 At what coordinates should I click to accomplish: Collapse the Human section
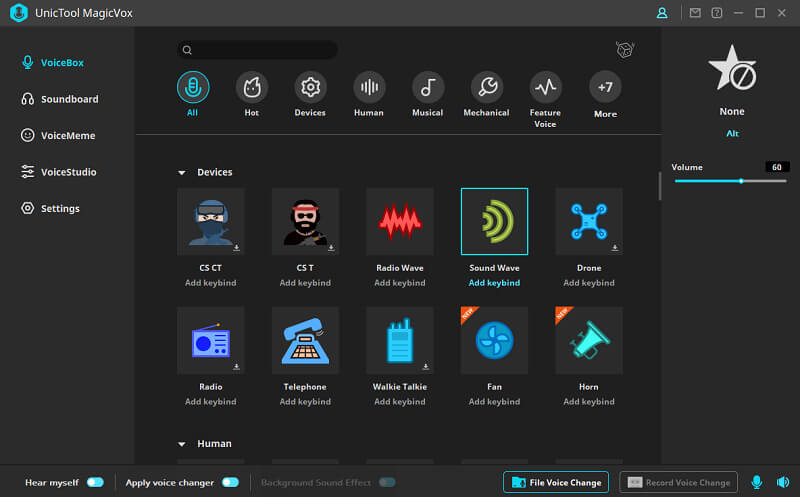(x=182, y=444)
